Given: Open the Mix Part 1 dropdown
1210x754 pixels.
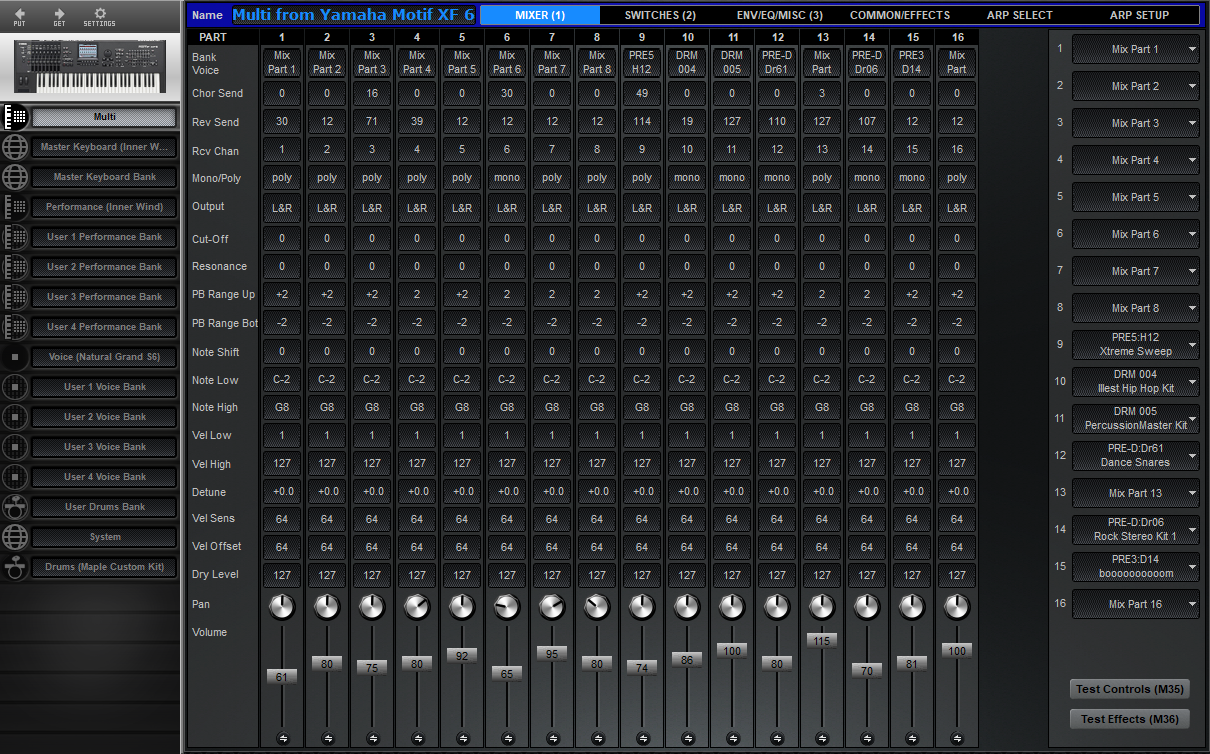Looking at the screenshot, I should (1135, 49).
